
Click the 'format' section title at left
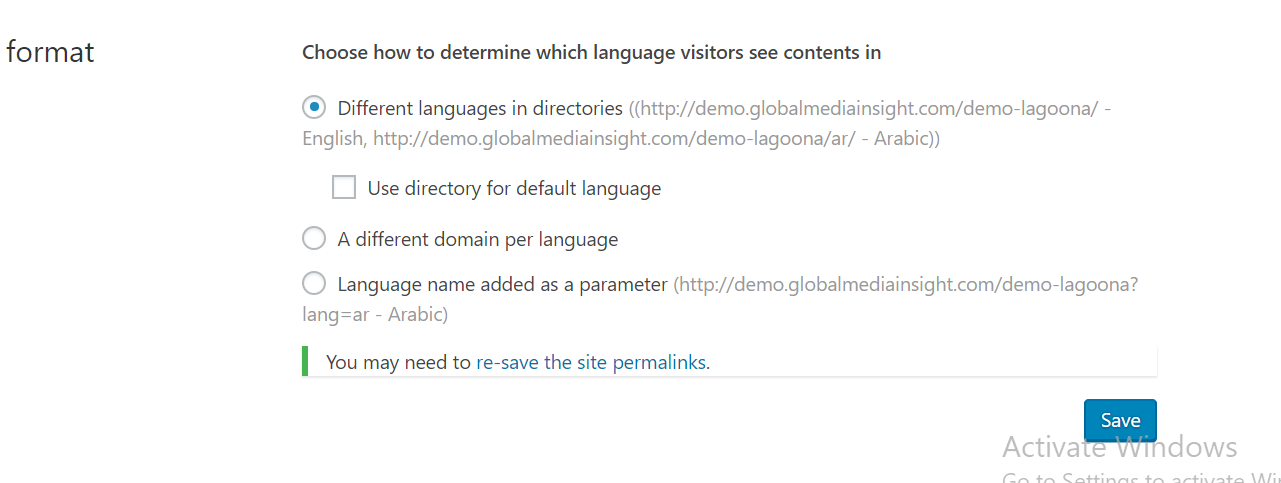click(x=50, y=51)
